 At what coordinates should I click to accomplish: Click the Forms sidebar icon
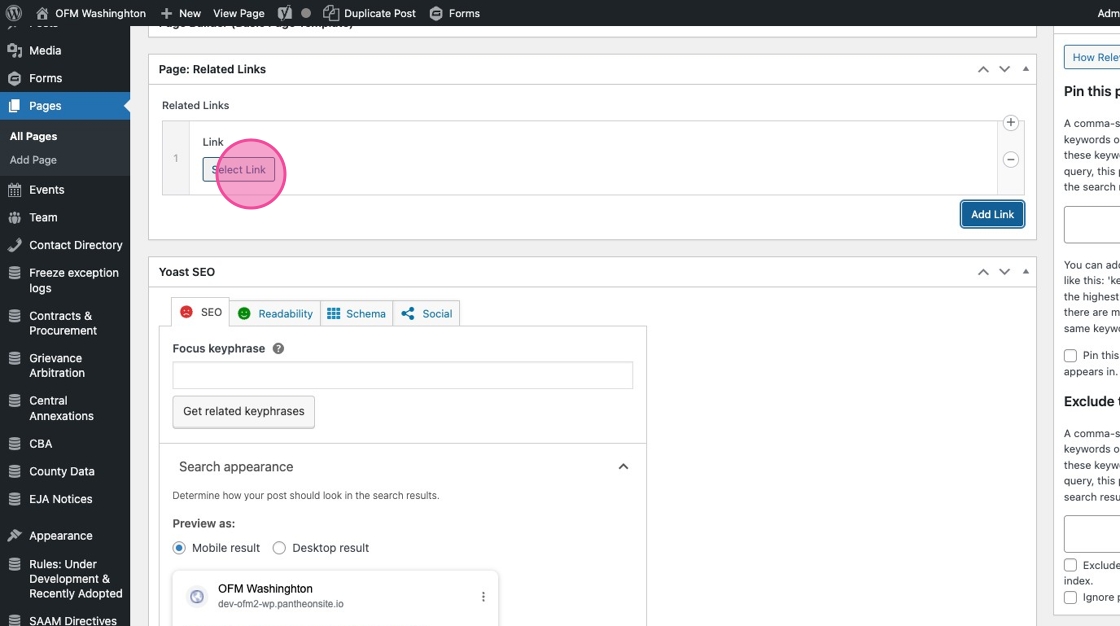(x=14, y=79)
